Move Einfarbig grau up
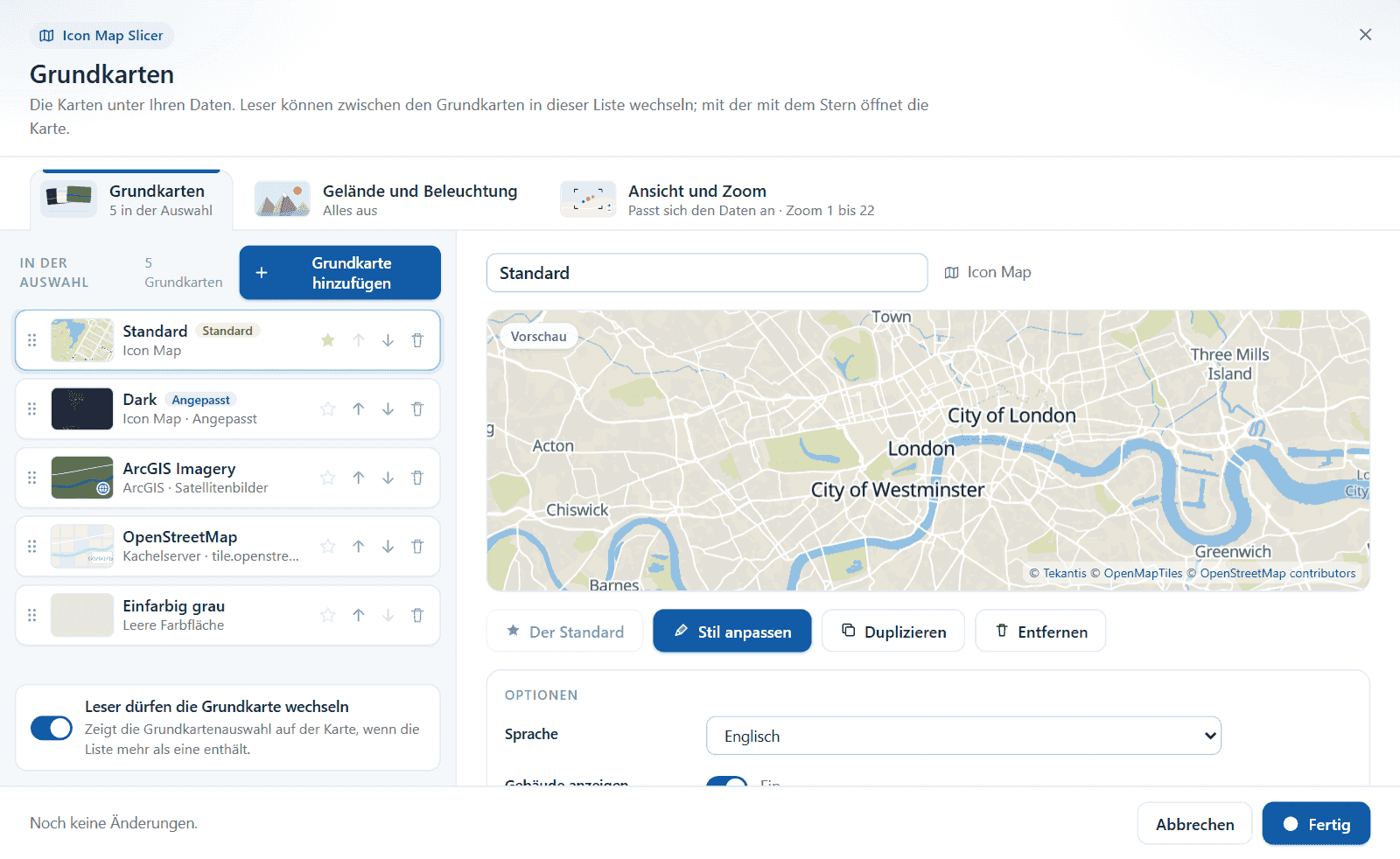The height and width of the screenshot is (859, 1400). [359, 615]
